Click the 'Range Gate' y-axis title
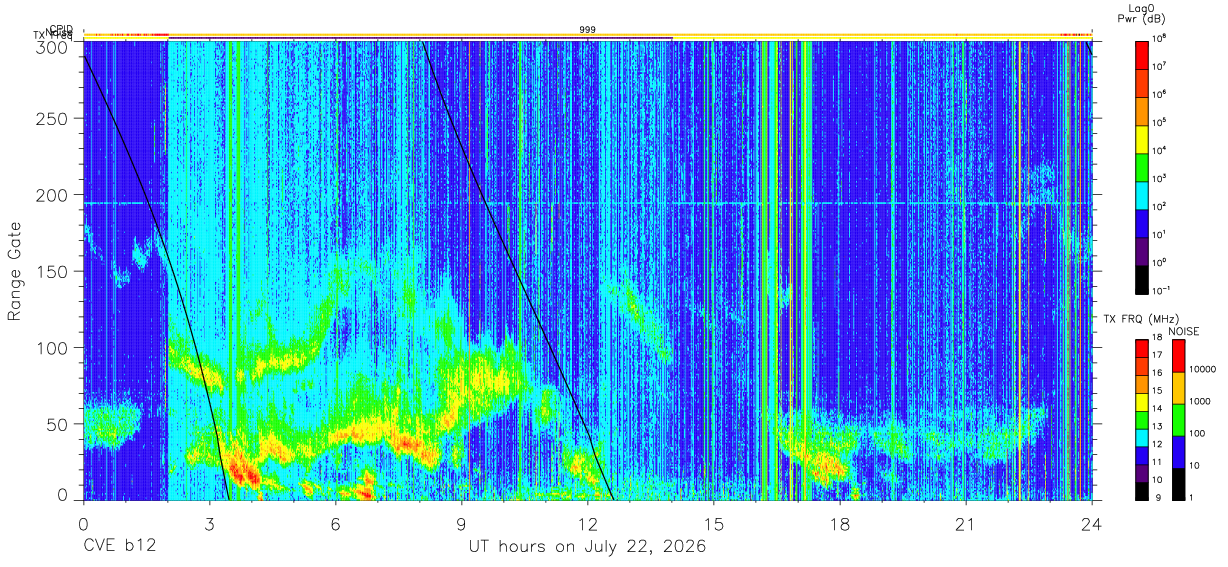This screenshot has height=567, width=1228. [x=15, y=272]
